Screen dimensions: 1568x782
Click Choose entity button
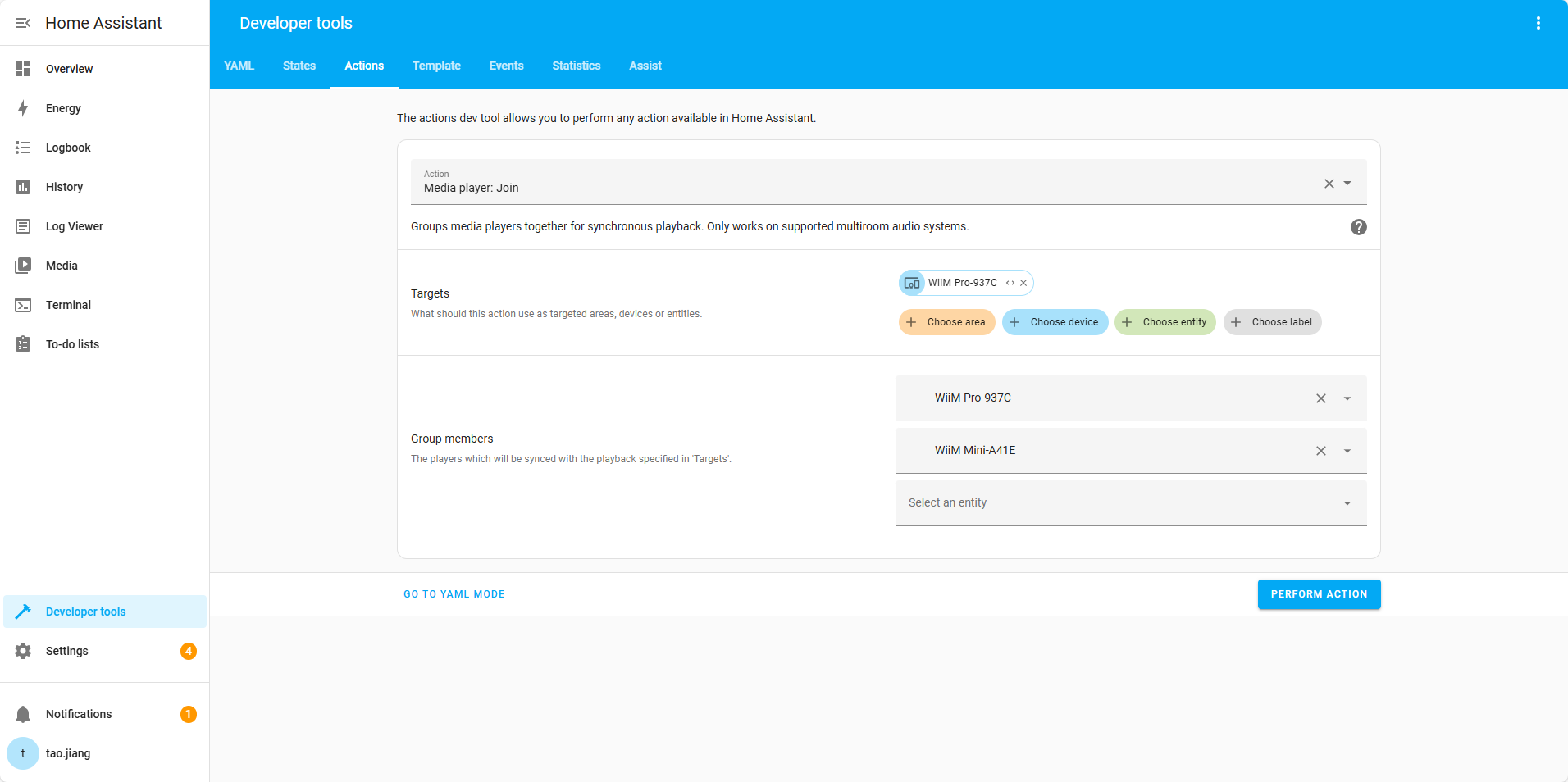point(1165,322)
